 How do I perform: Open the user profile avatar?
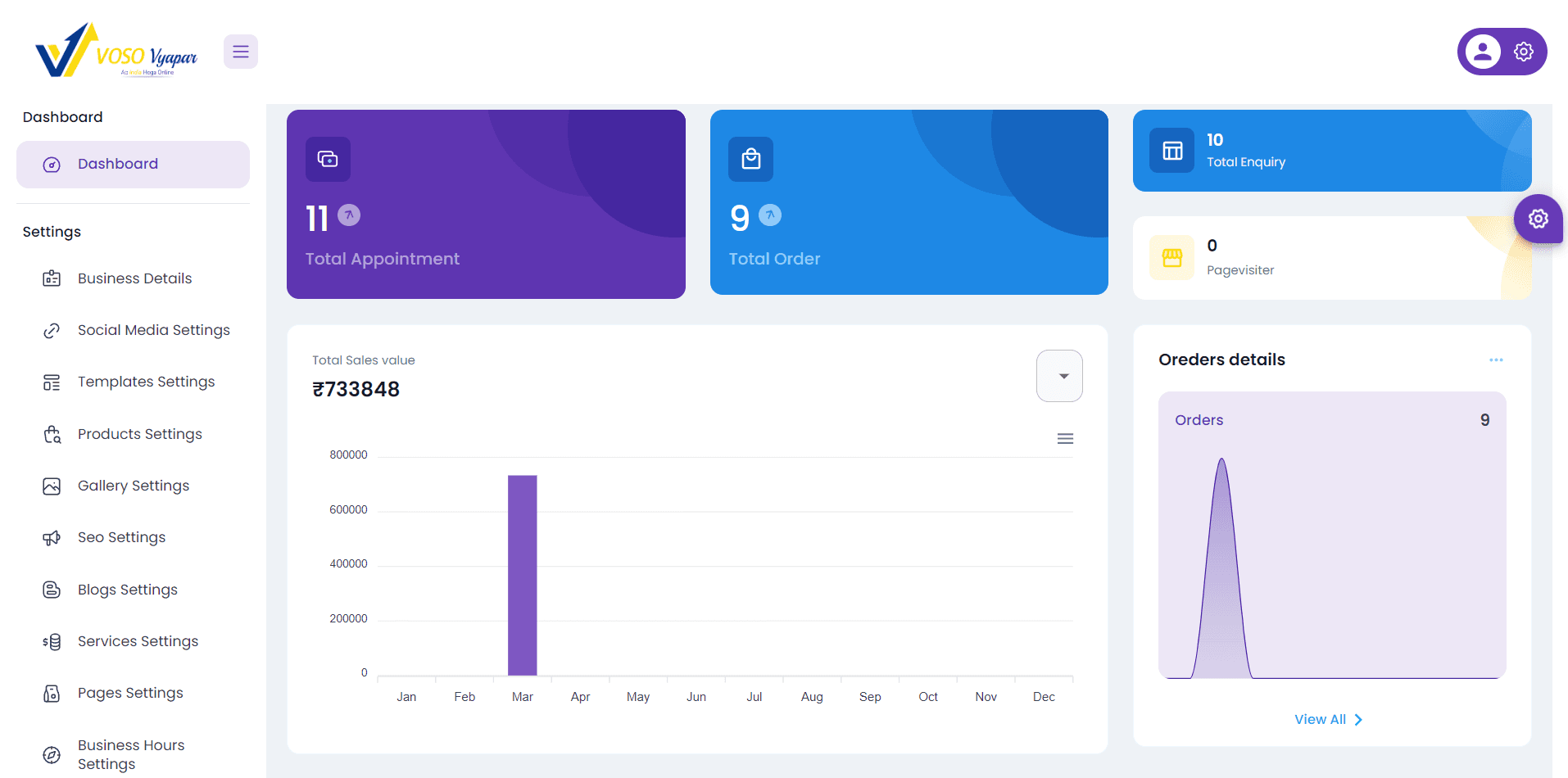1482,52
